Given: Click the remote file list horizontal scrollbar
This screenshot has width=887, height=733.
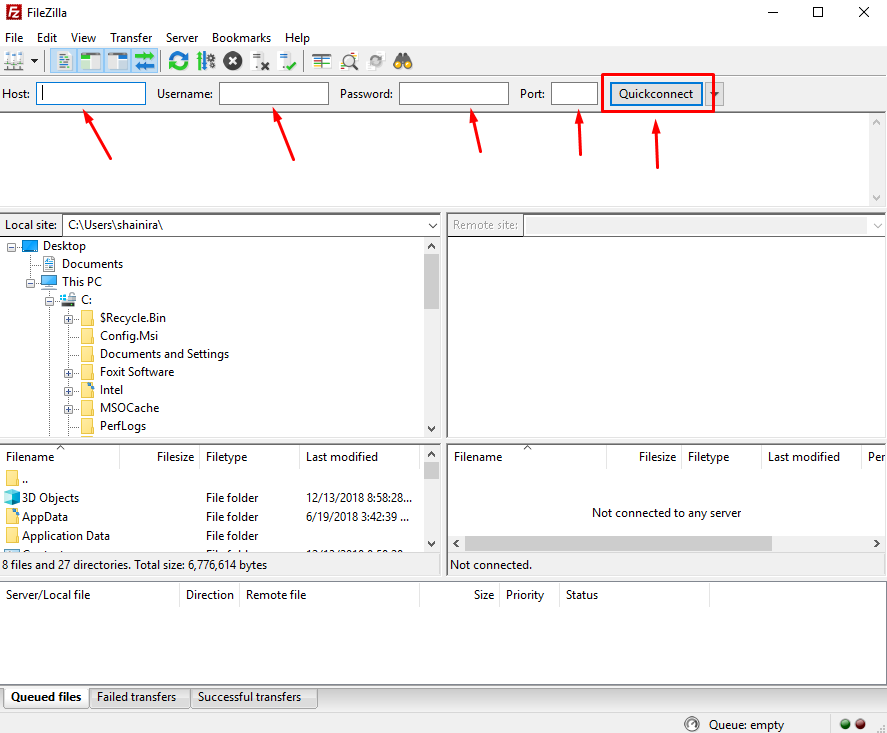Looking at the screenshot, I should (618, 543).
